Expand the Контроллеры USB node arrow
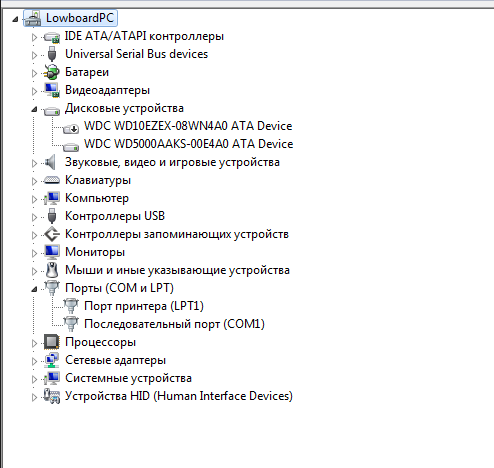The image size is (494, 468). point(34,217)
